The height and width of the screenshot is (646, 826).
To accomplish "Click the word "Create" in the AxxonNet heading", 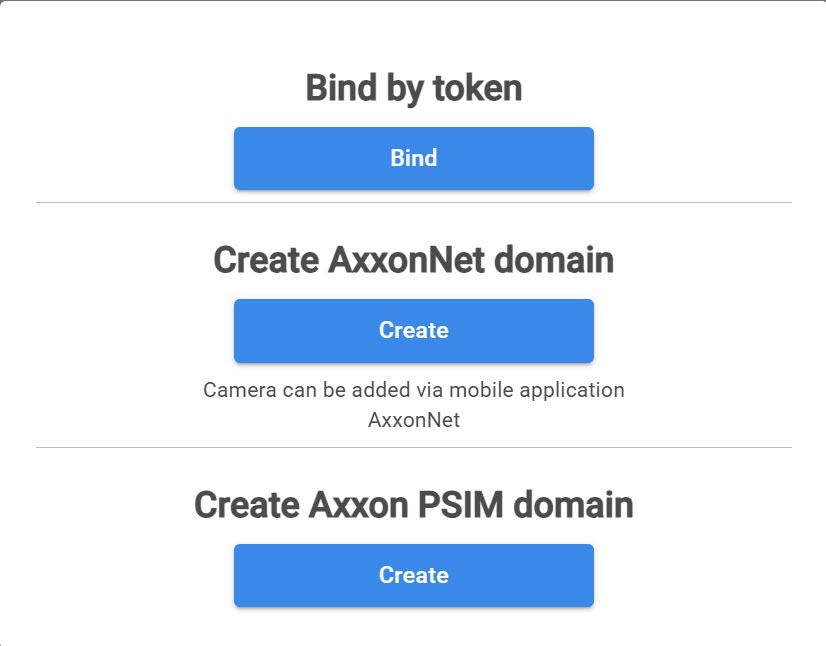I will (x=265, y=261).
